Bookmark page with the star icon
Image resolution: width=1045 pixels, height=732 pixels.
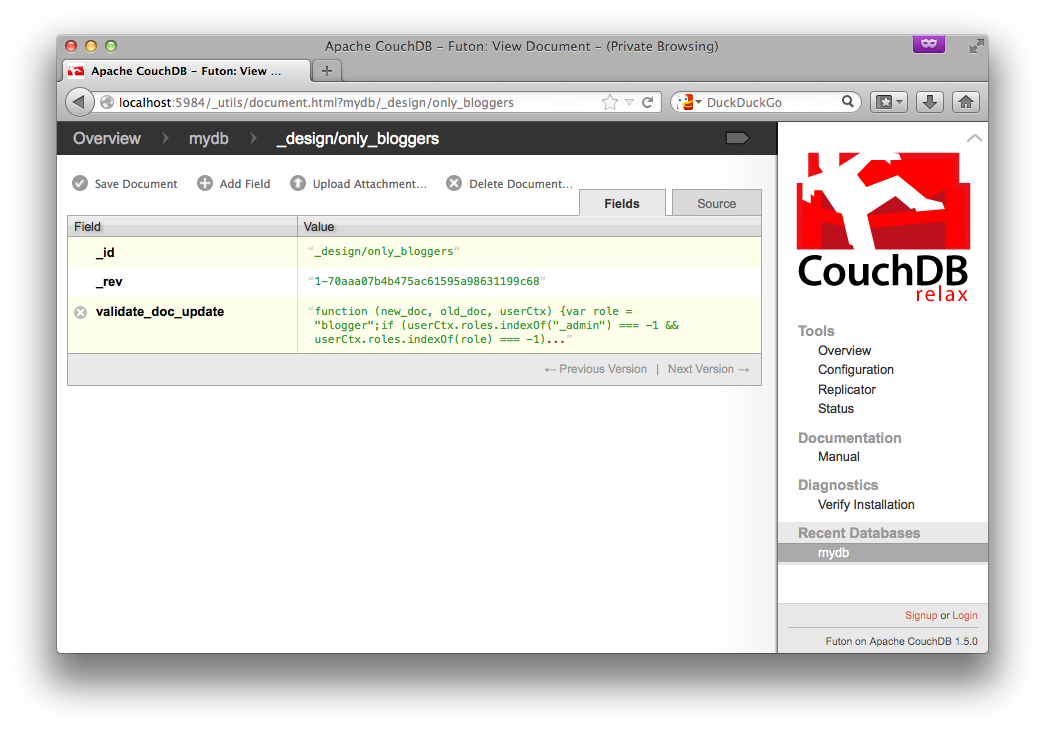609,102
